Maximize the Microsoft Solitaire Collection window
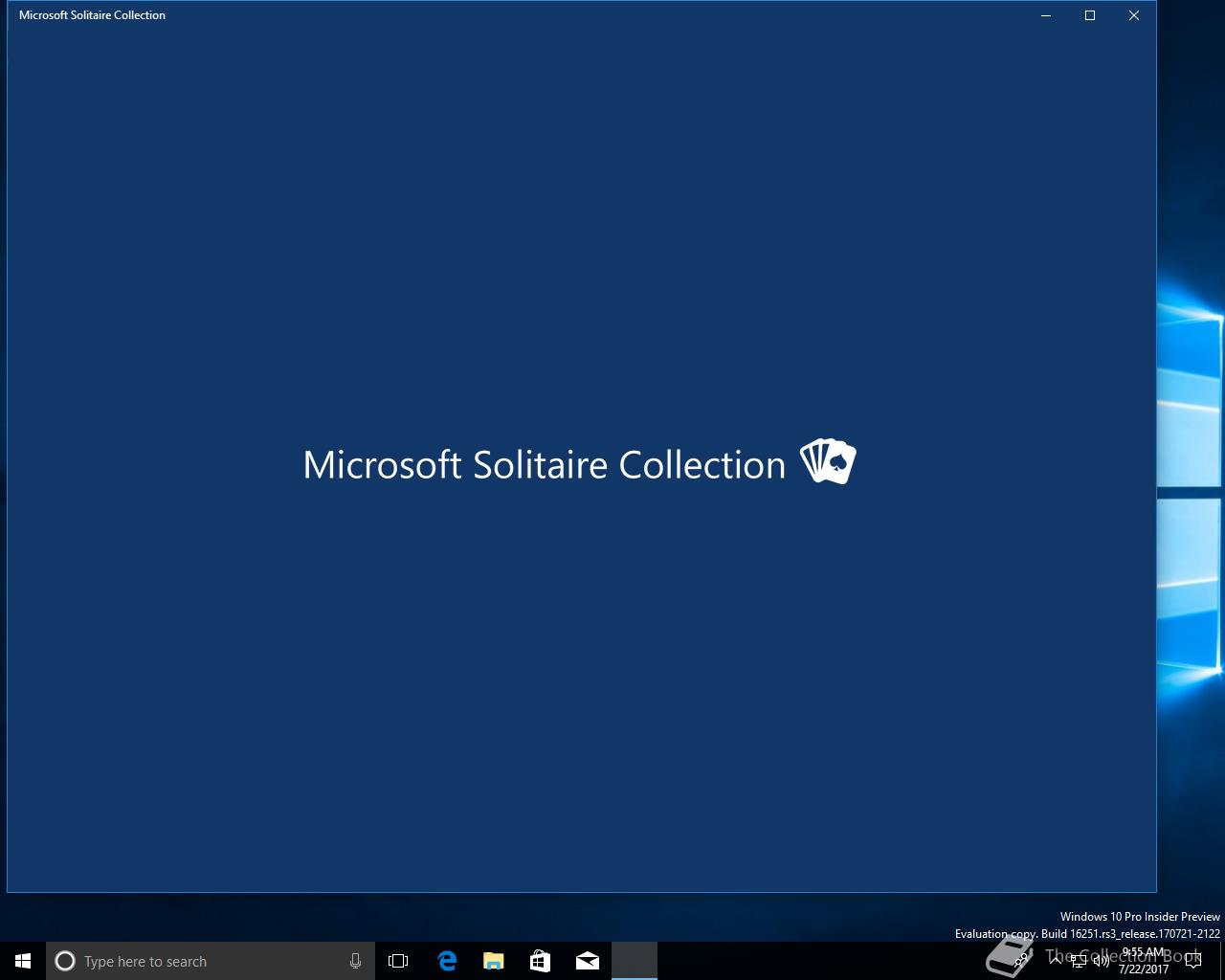Screen dimensions: 1225x980 [x=1090, y=15]
